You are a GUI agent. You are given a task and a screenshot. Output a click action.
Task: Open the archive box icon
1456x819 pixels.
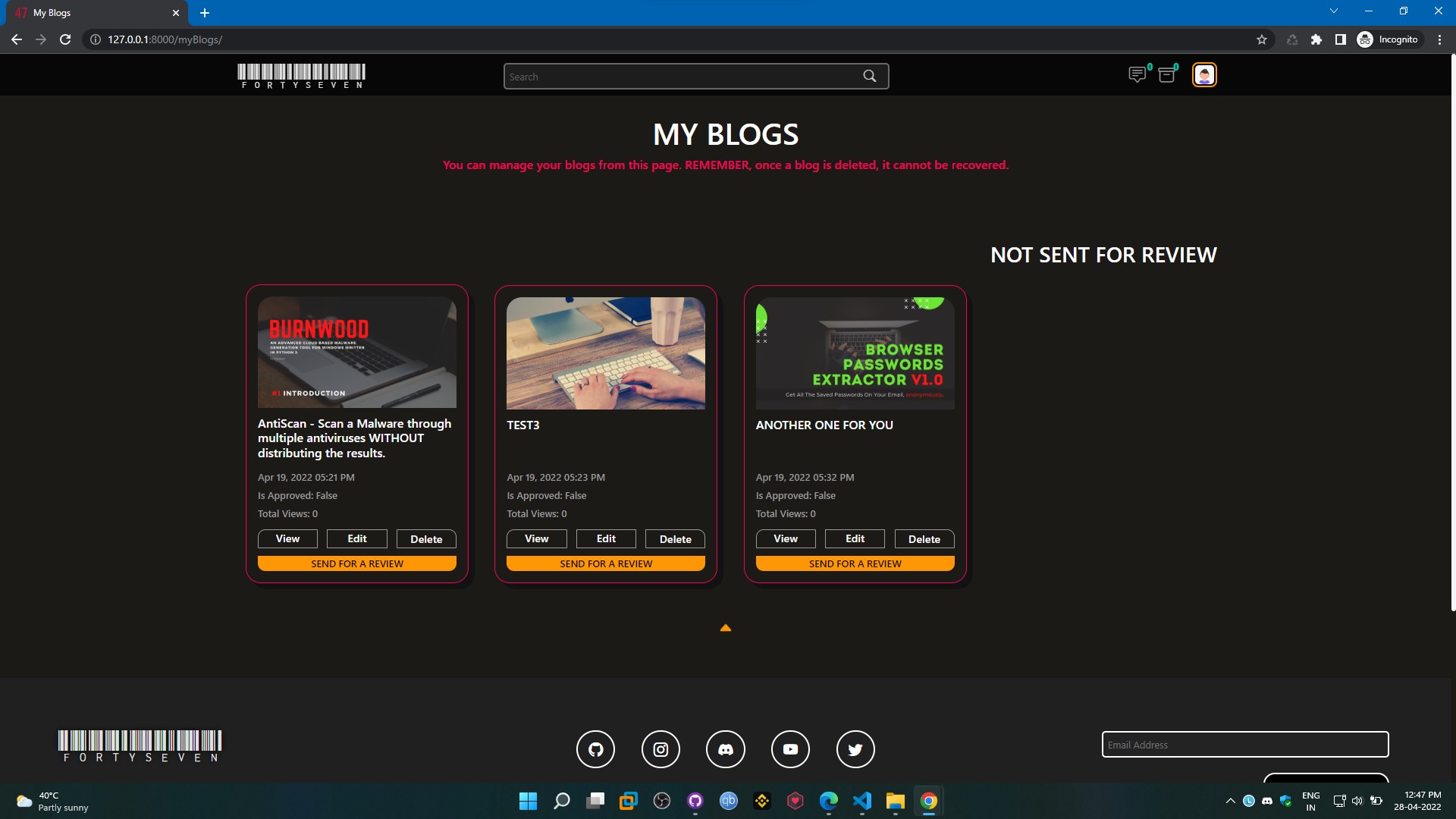pyautogui.click(x=1167, y=74)
